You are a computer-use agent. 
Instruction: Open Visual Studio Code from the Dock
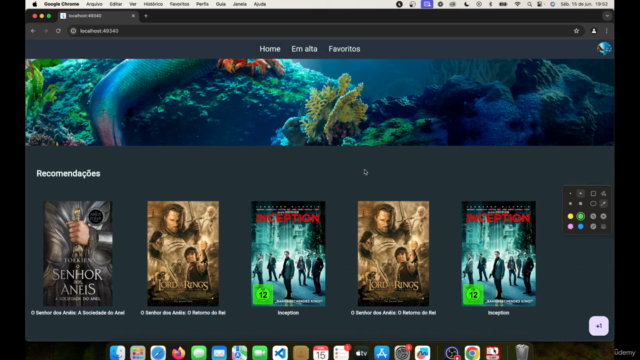point(280,352)
